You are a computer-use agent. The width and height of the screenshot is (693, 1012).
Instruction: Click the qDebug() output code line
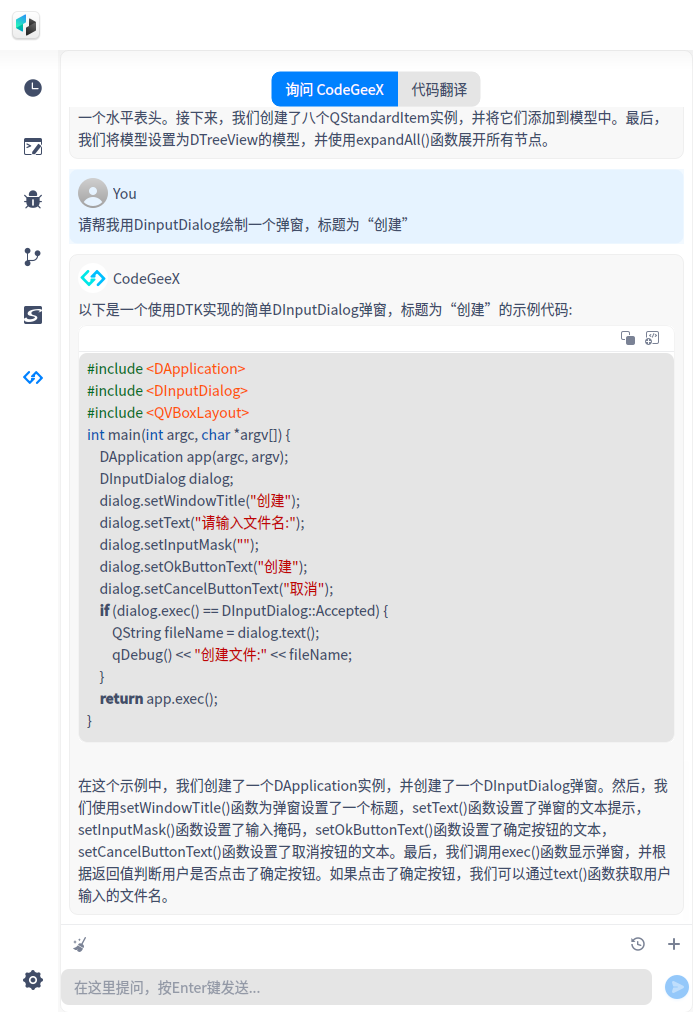click(x=232, y=654)
